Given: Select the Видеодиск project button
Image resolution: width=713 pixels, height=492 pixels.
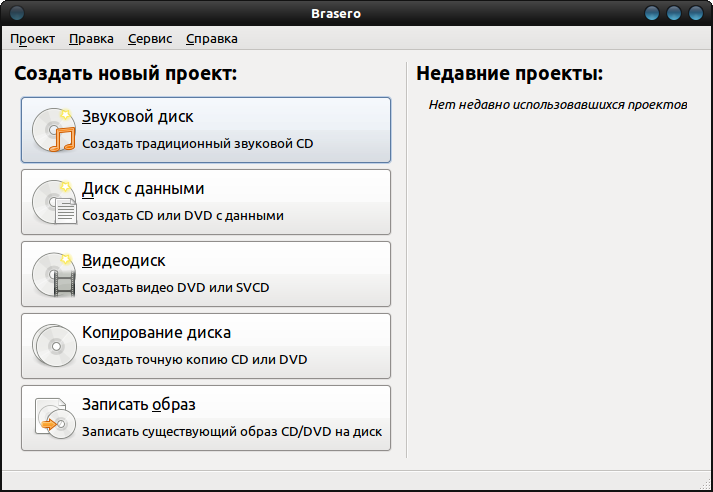Looking at the screenshot, I should click(206, 274).
